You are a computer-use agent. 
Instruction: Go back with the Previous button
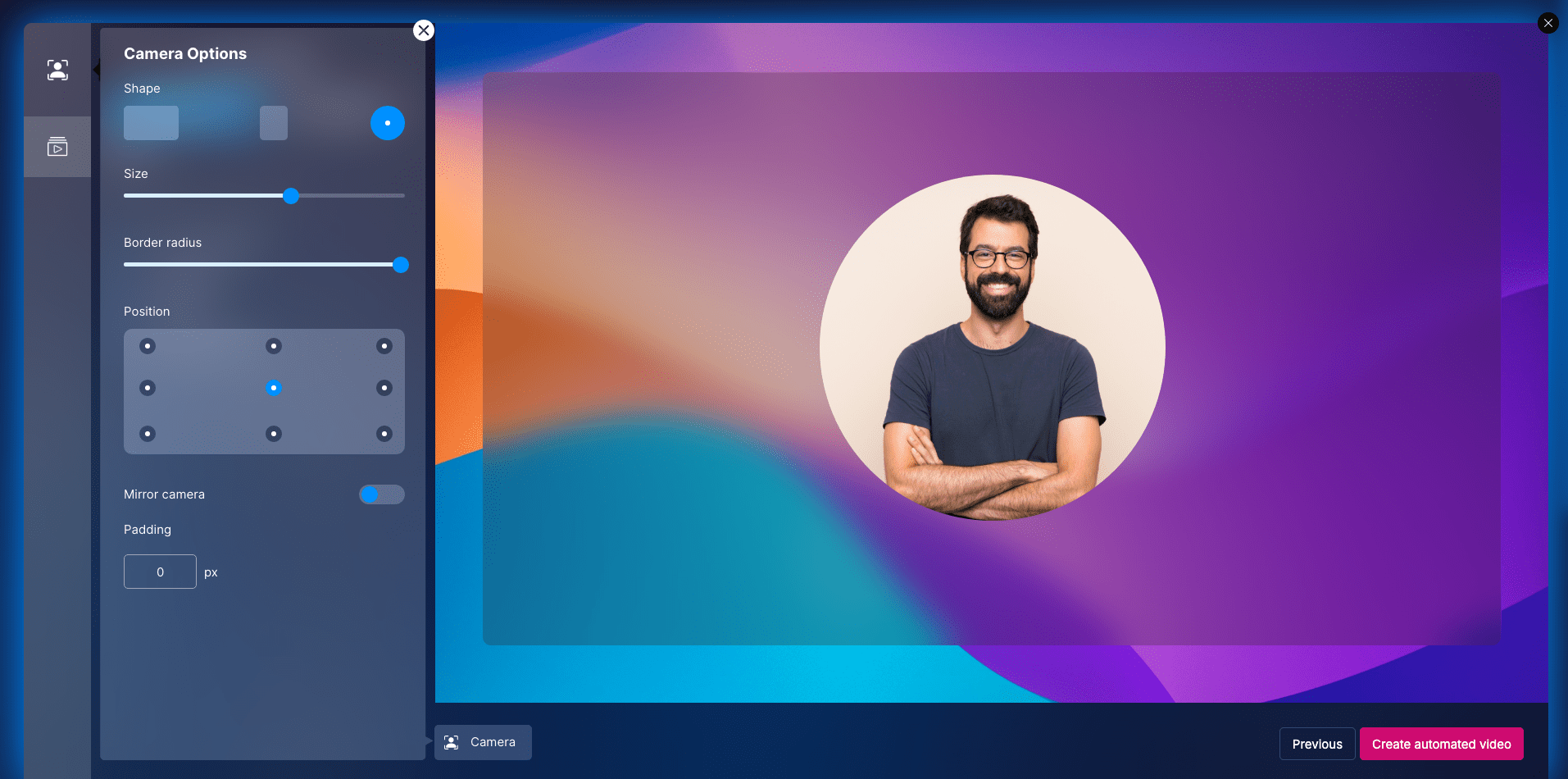(1317, 744)
